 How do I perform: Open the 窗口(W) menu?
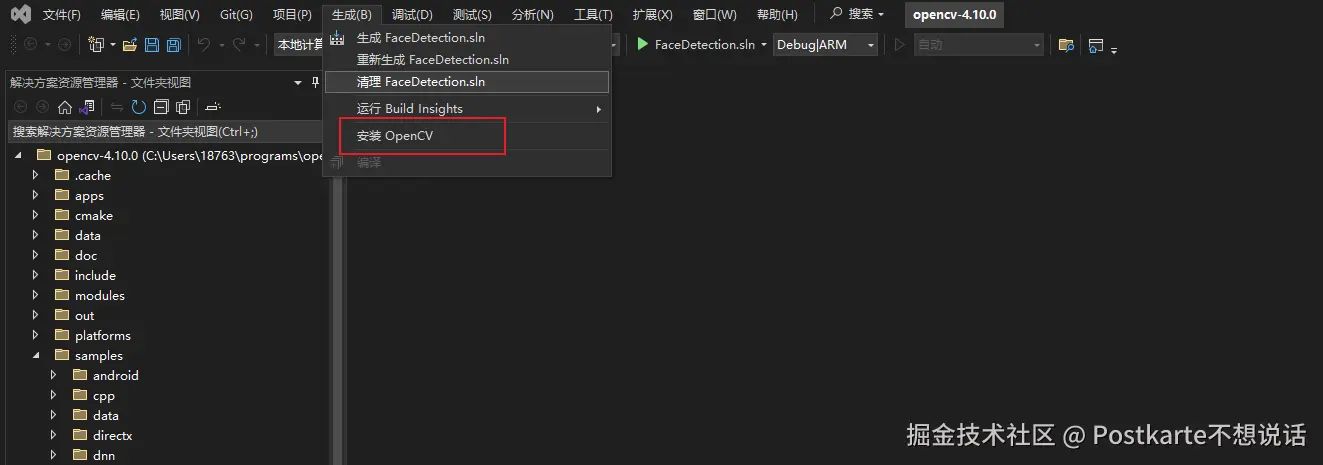coord(714,15)
